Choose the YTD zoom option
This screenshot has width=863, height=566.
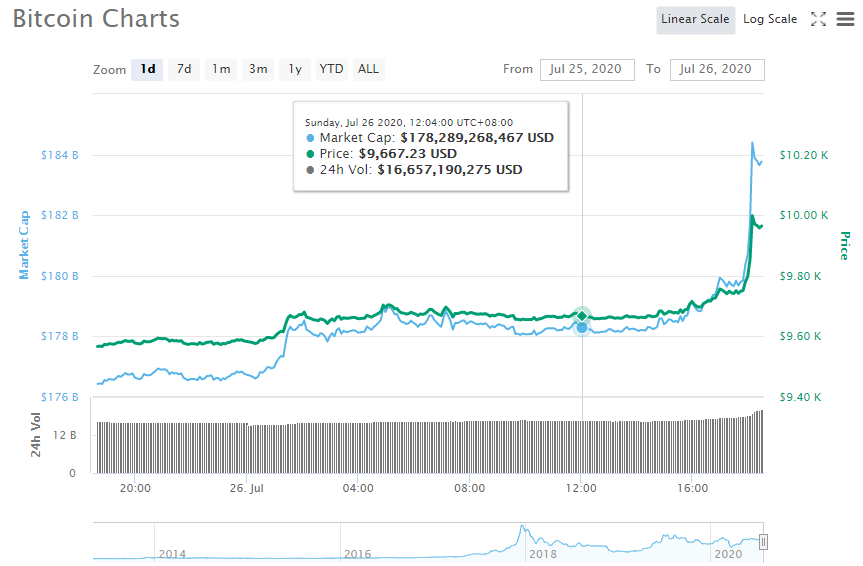point(331,69)
